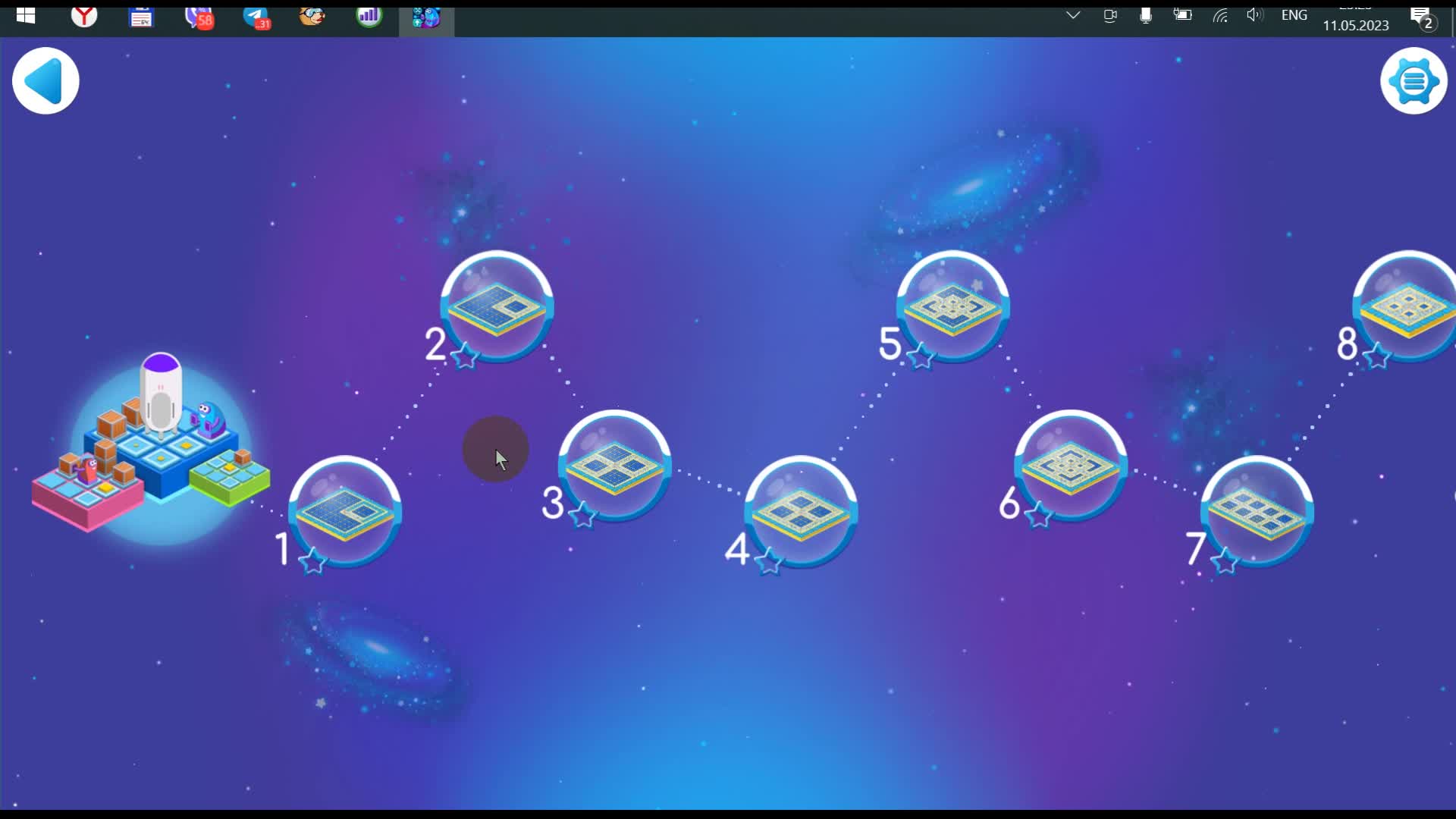The image size is (1456, 819).
Task: Open Telegram from the taskbar
Action: (x=256, y=16)
